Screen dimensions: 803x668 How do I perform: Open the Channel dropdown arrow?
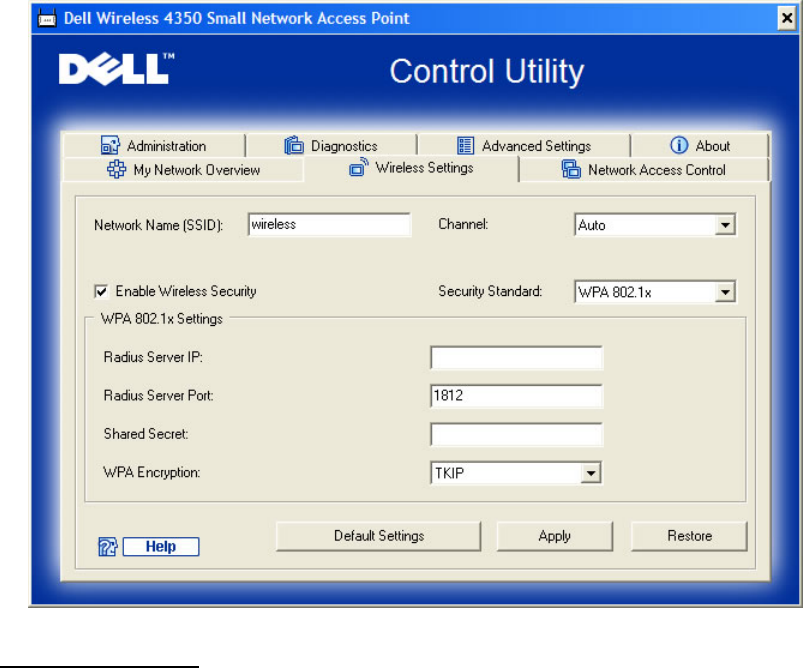pos(725,225)
